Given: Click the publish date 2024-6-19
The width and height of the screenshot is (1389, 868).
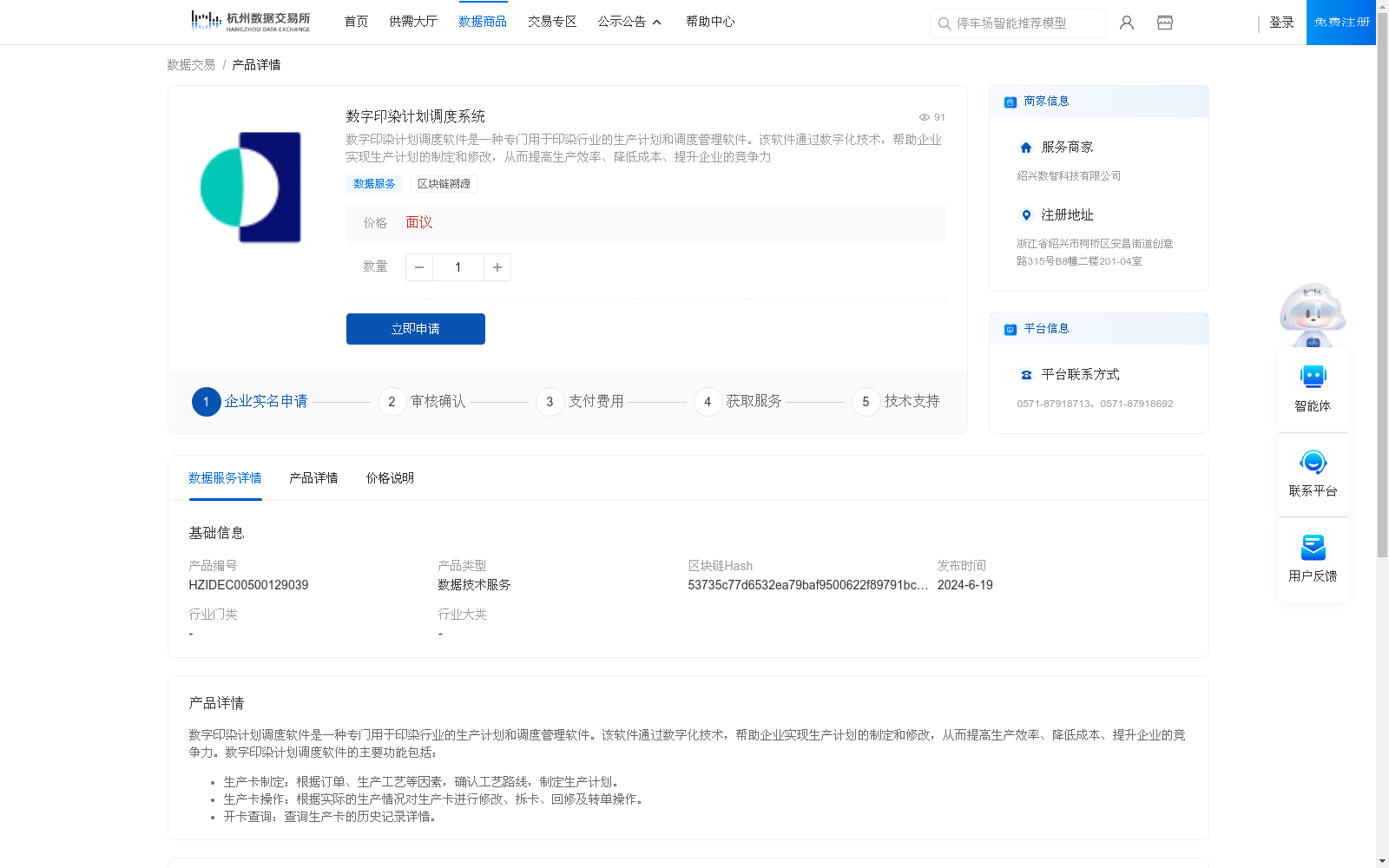Looking at the screenshot, I should (964, 586).
